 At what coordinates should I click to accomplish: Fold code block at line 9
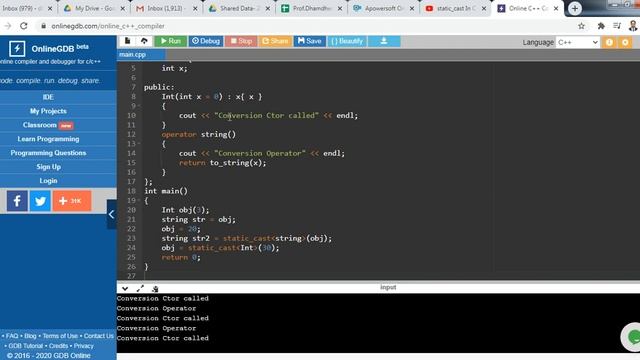(139, 106)
